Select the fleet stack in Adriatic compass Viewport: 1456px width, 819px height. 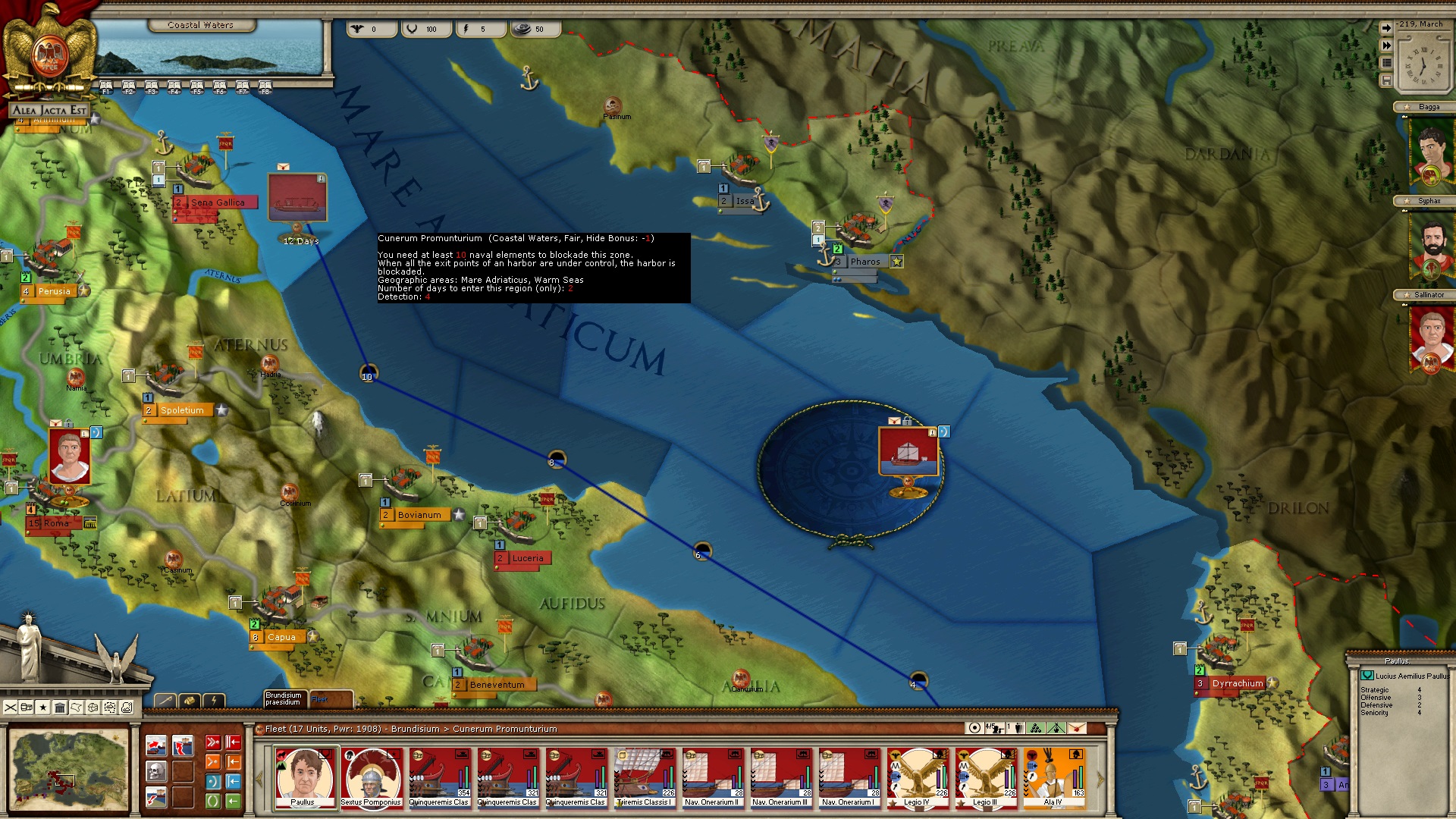(x=908, y=452)
